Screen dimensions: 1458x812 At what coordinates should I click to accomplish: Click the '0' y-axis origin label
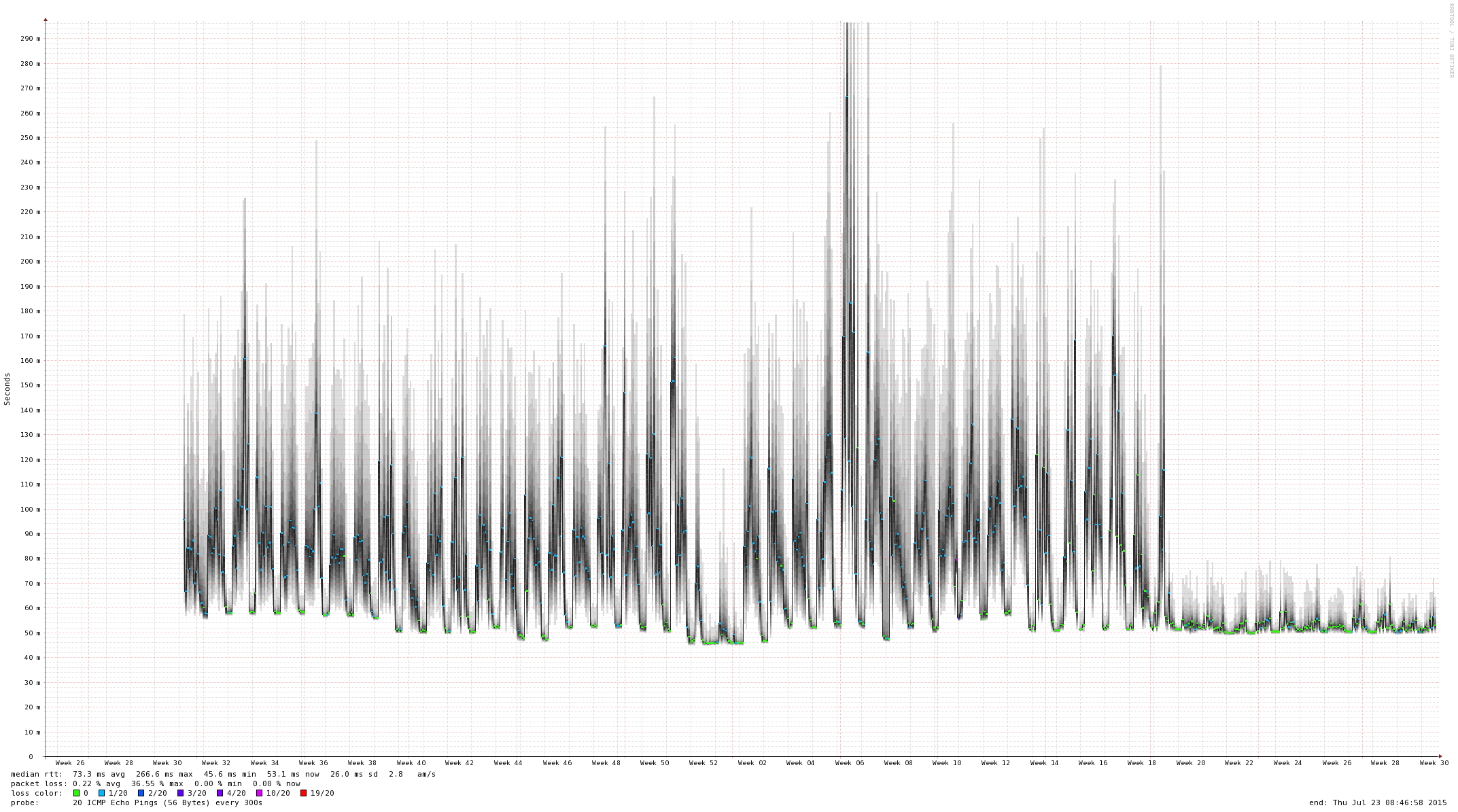[x=31, y=757]
